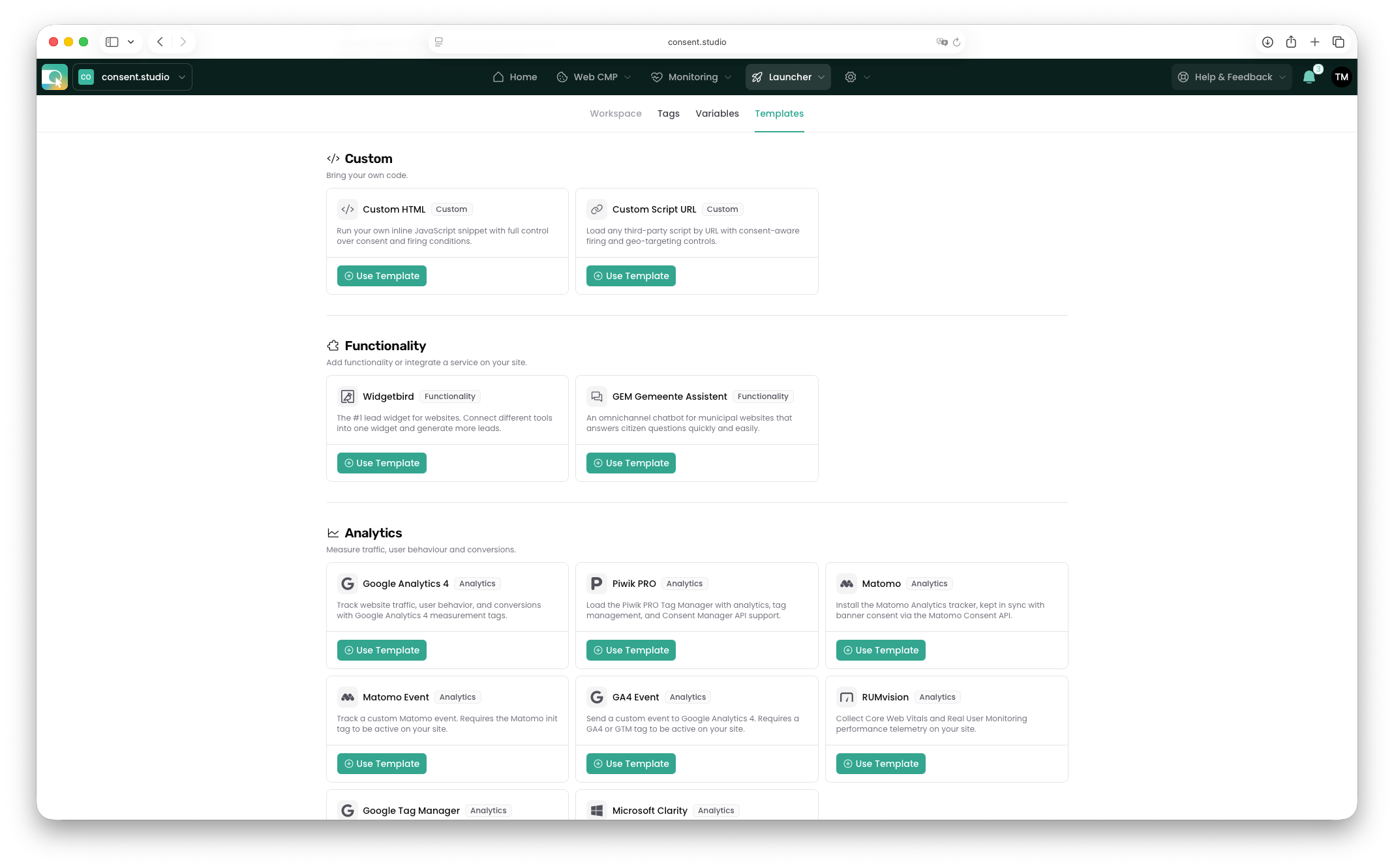Click the translate icon in address bar
This screenshot has height=868, width=1394.
941,42
